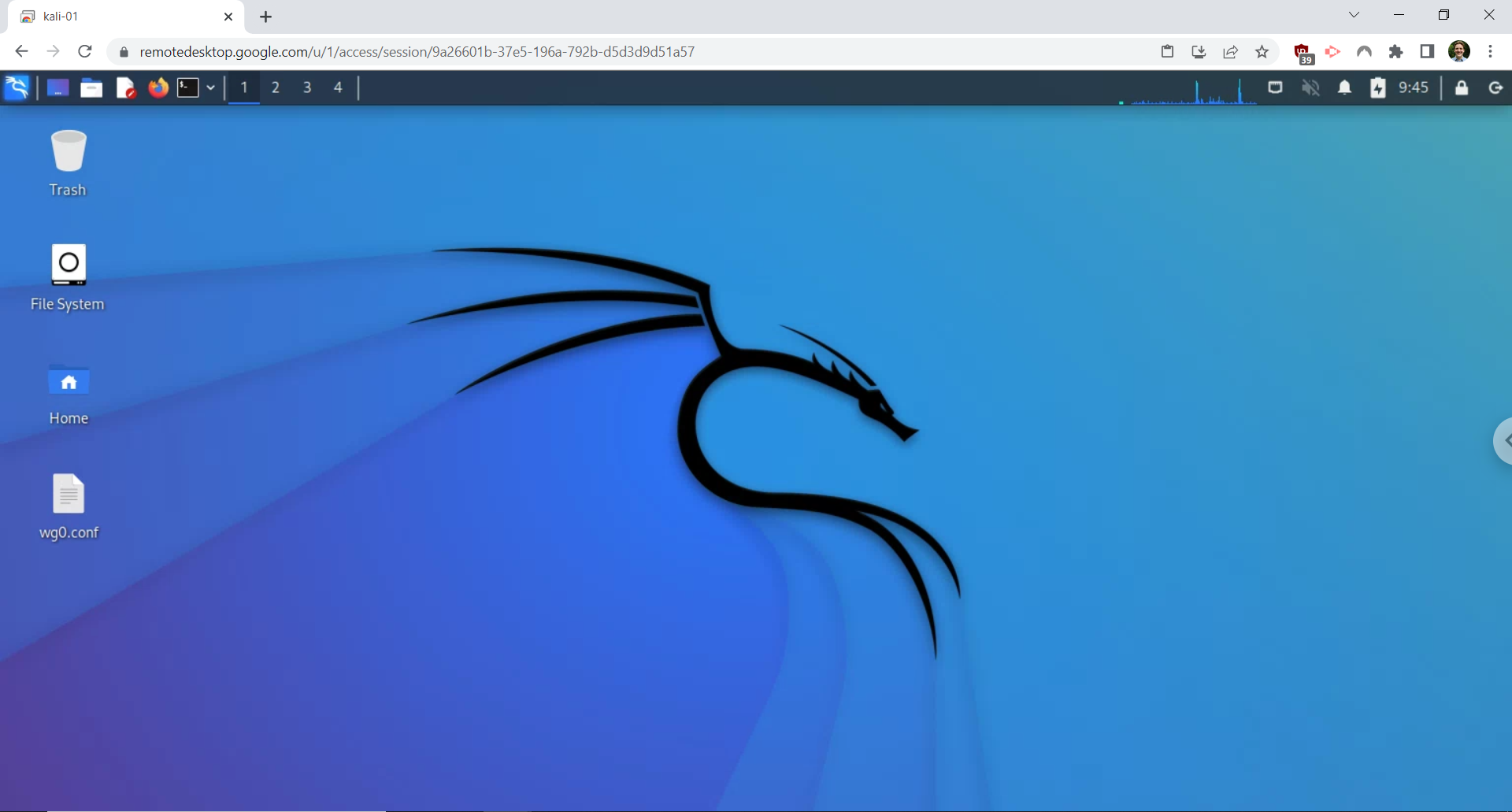Click the clipboard icon in the address bar
The height and width of the screenshot is (812, 1512).
coord(1167,51)
